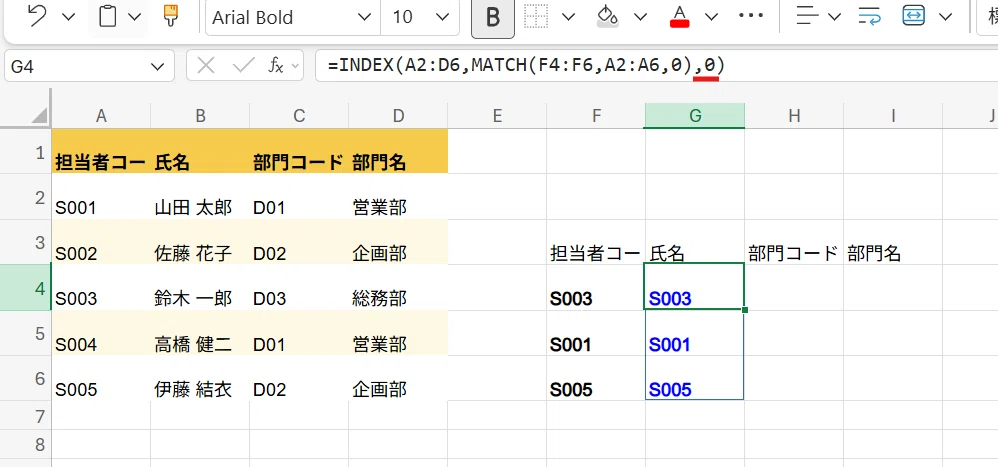
Task: Click cell C4 with D03
Action: pos(299,288)
